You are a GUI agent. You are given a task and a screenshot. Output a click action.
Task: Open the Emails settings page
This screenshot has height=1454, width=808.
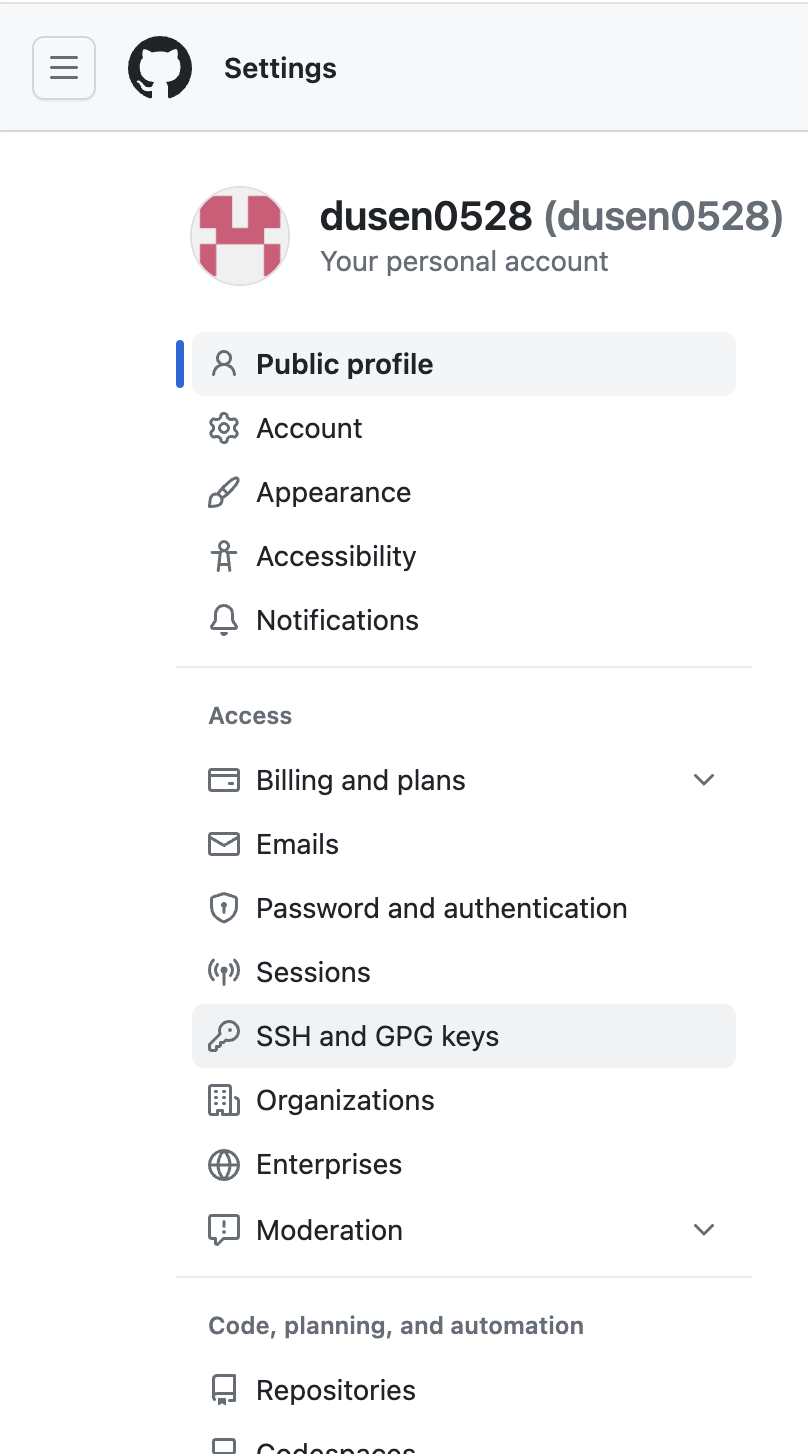[x=297, y=845]
